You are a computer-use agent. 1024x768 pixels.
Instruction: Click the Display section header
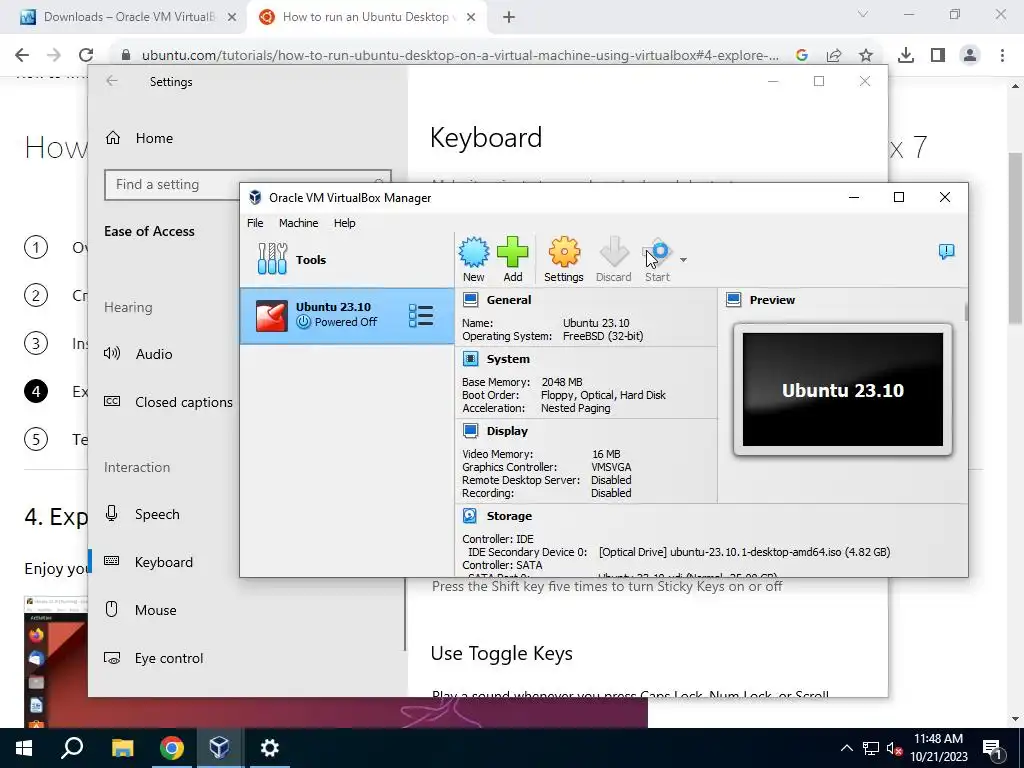[507, 430]
